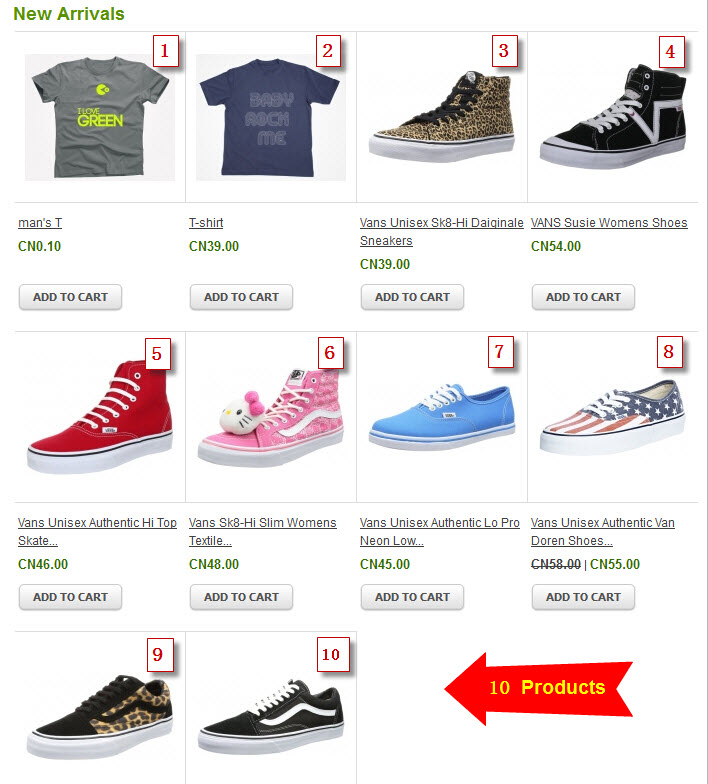Screen dimensions: 708x784
Task: Open the American flag Vans shoe image
Action: click(613, 416)
